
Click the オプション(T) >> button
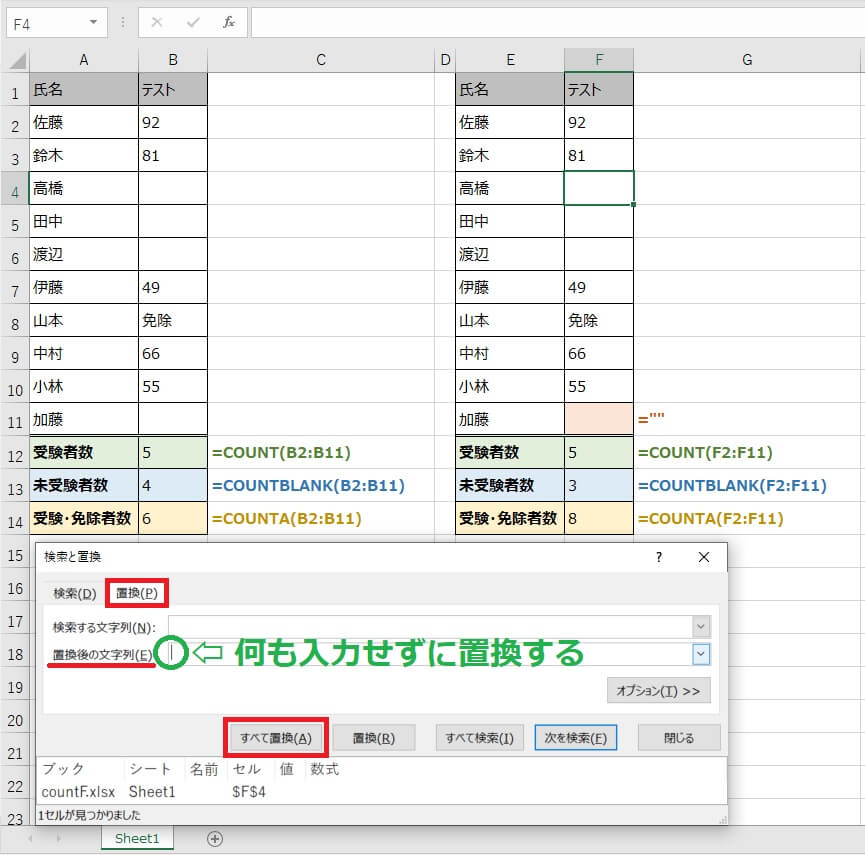tap(658, 691)
